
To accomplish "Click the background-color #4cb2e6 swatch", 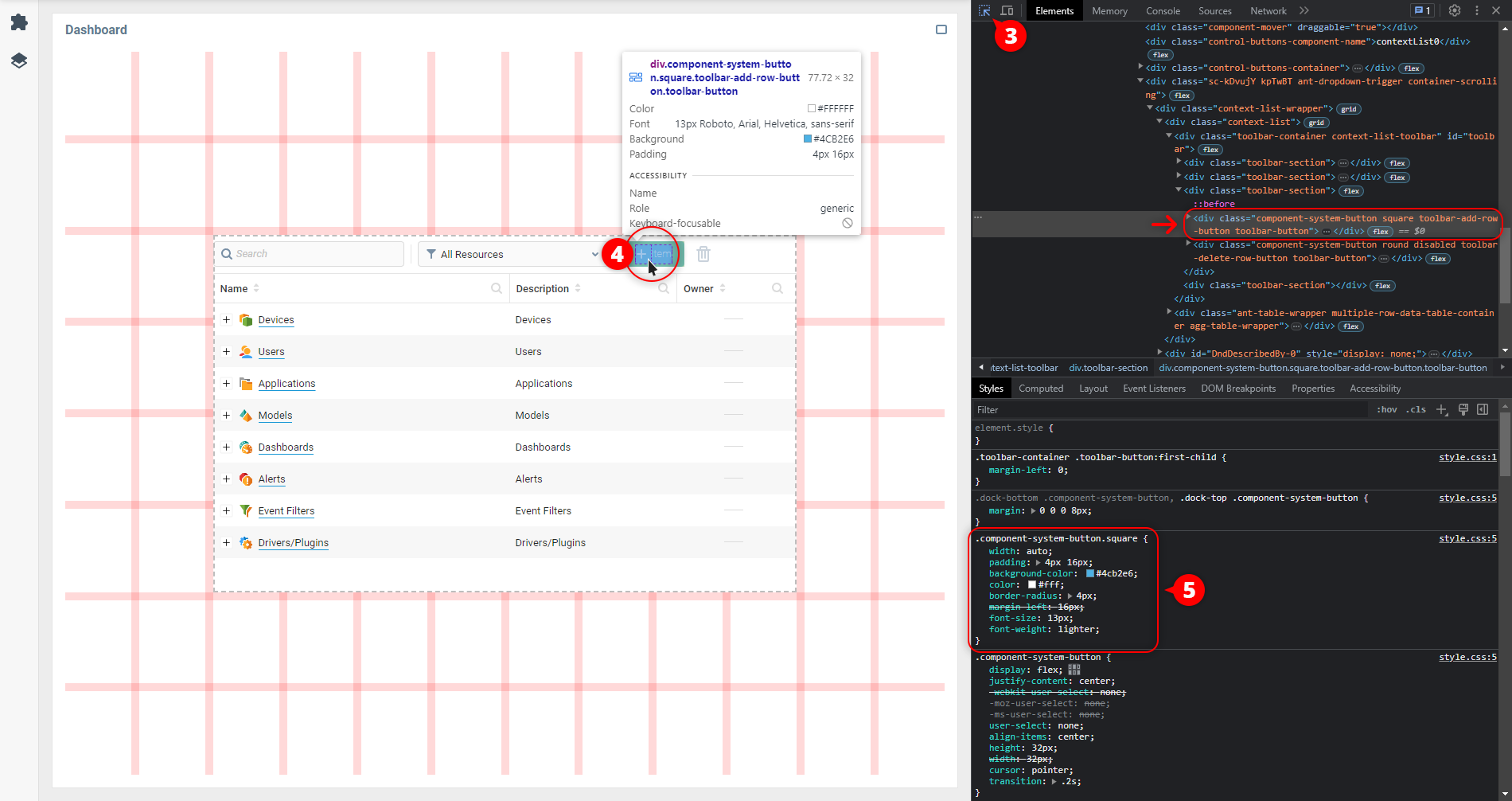I will (1090, 574).
